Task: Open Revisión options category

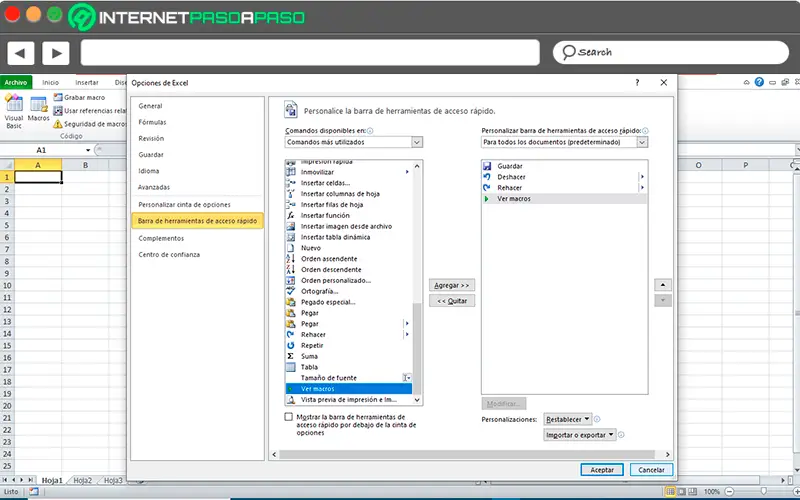Action: pos(151,139)
